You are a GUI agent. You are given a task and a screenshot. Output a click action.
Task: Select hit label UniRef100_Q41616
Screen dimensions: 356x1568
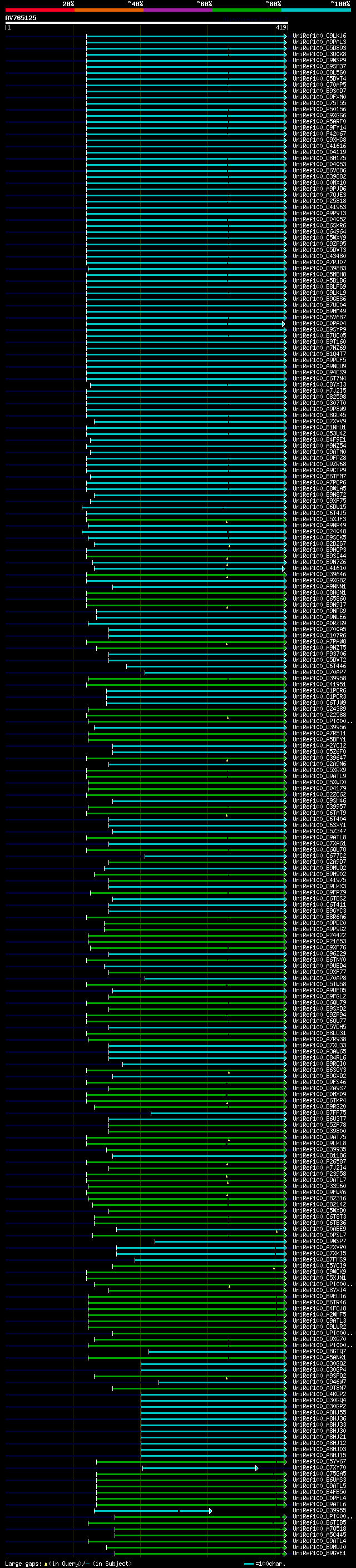coord(319,146)
